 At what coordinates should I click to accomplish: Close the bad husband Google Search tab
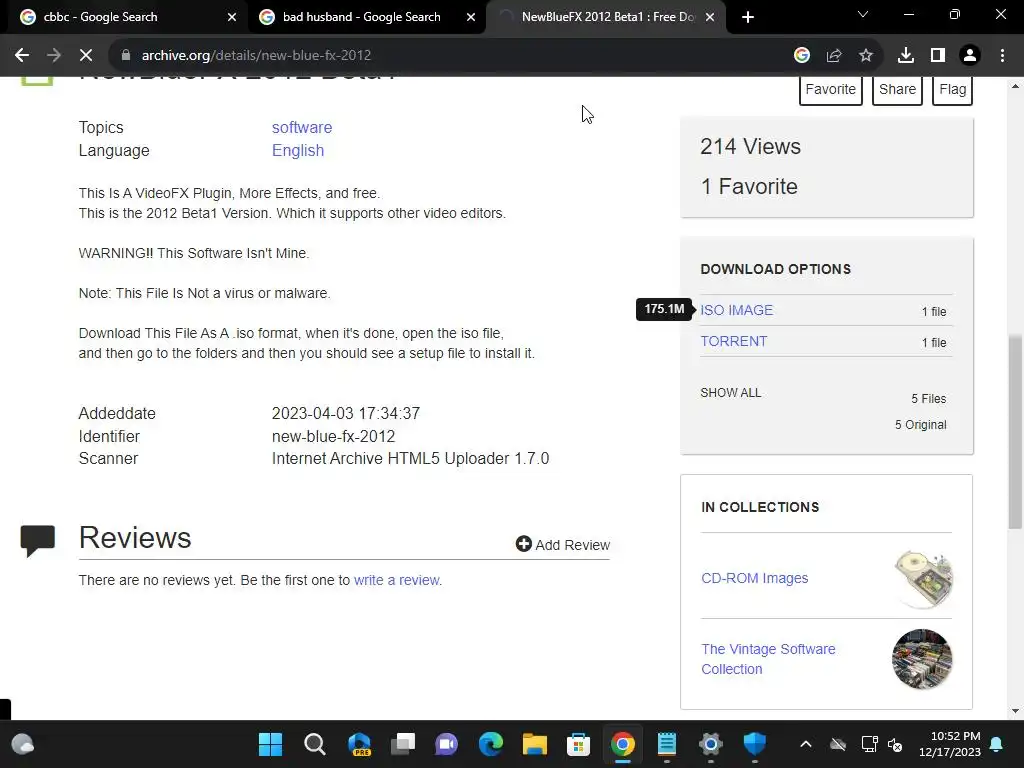[471, 17]
